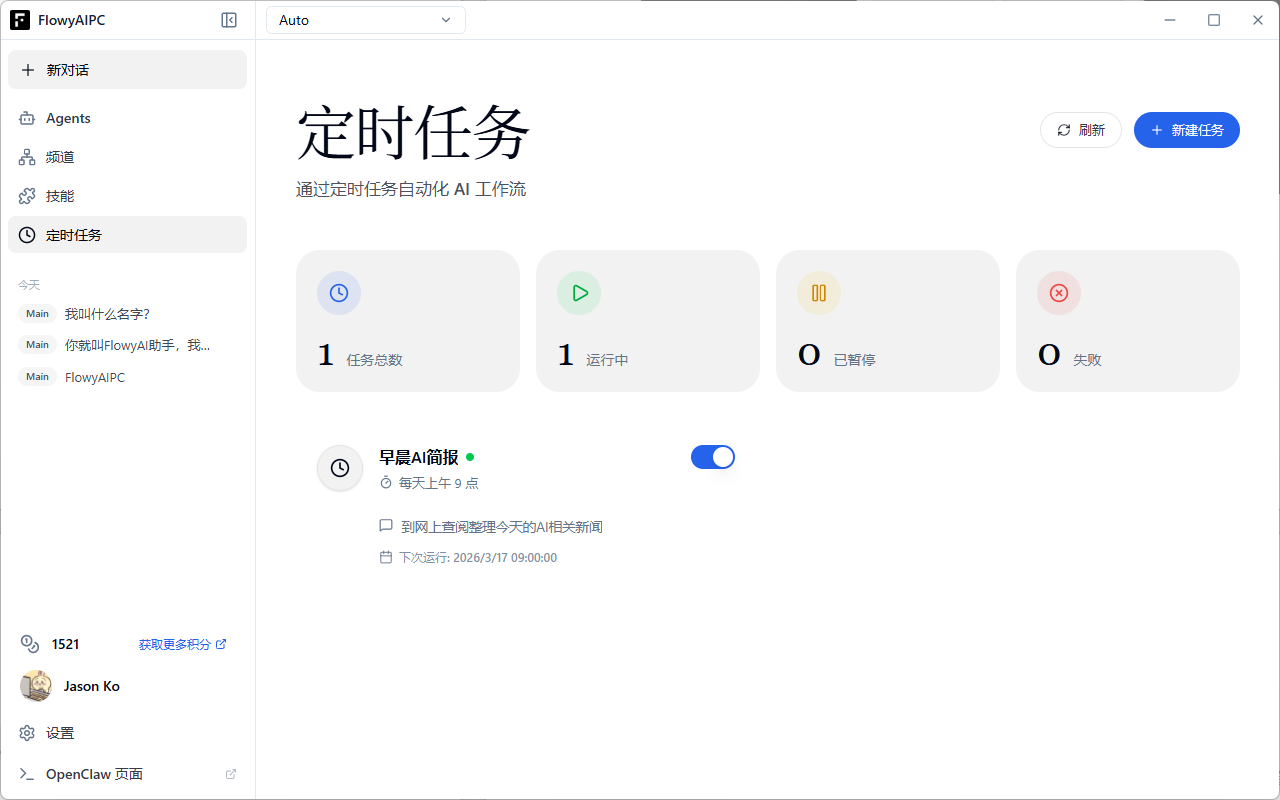Click the running tasks play icon

[x=579, y=292]
